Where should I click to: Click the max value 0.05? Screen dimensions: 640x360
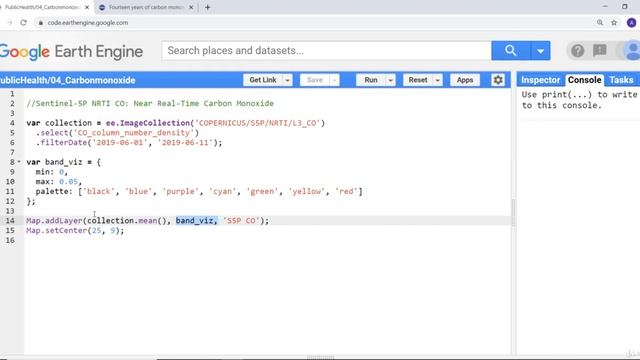click(68, 182)
